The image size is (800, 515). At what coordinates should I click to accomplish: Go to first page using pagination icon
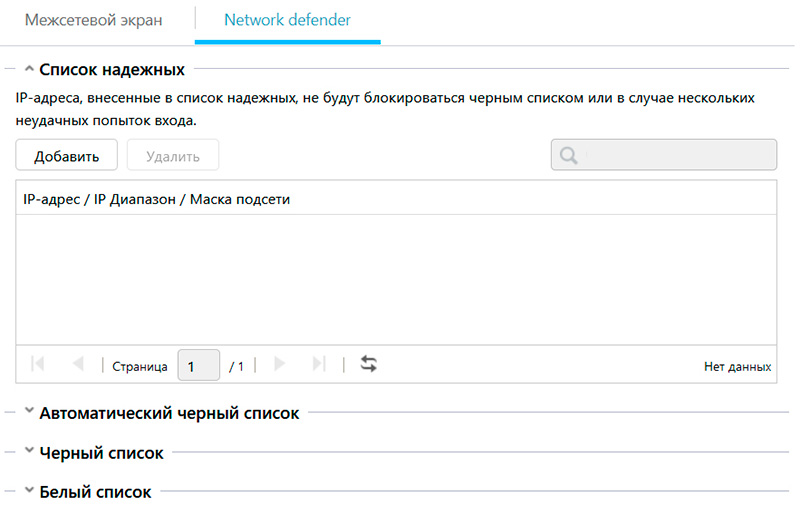(38, 365)
